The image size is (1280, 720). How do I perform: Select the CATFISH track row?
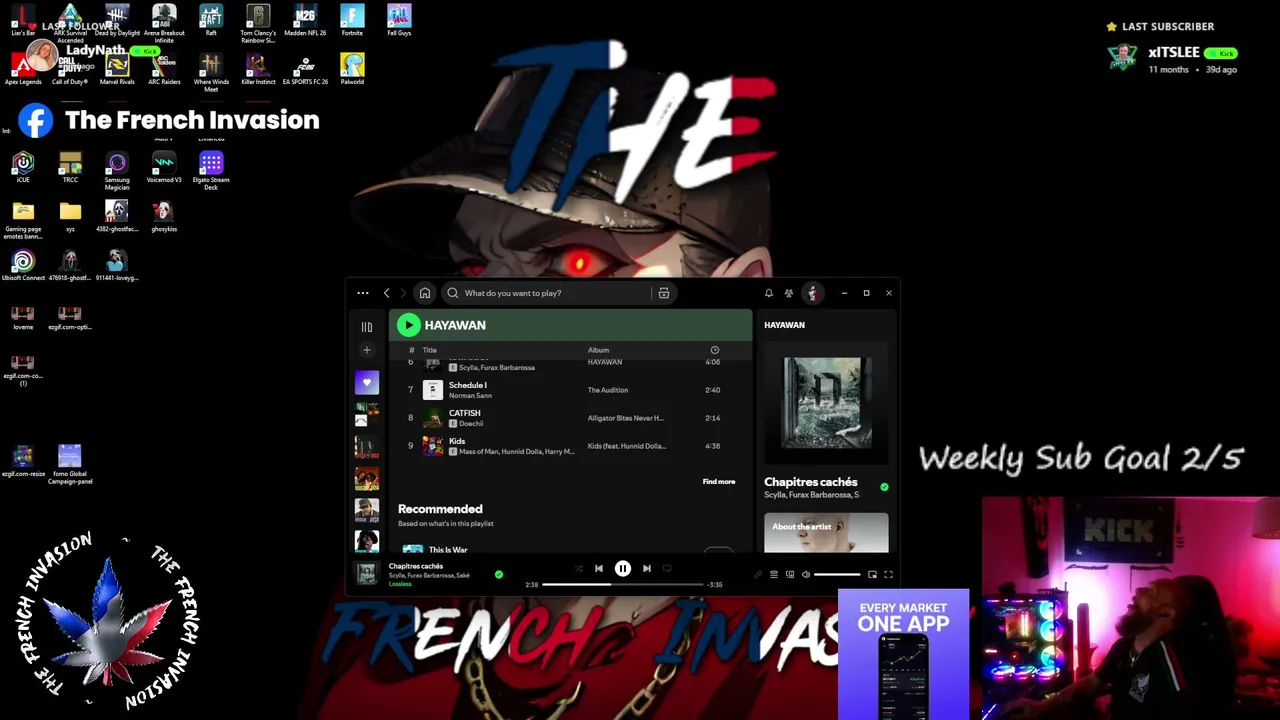570,418
